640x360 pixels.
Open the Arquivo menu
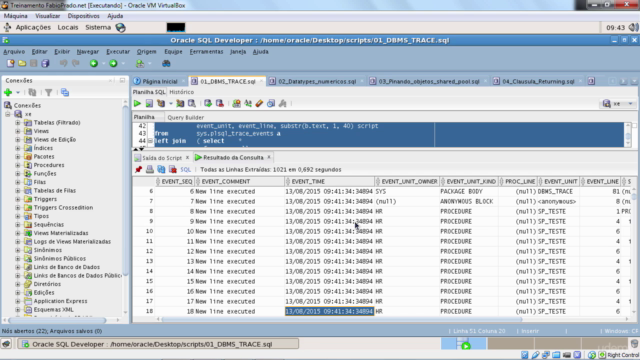tap(14, 51)
